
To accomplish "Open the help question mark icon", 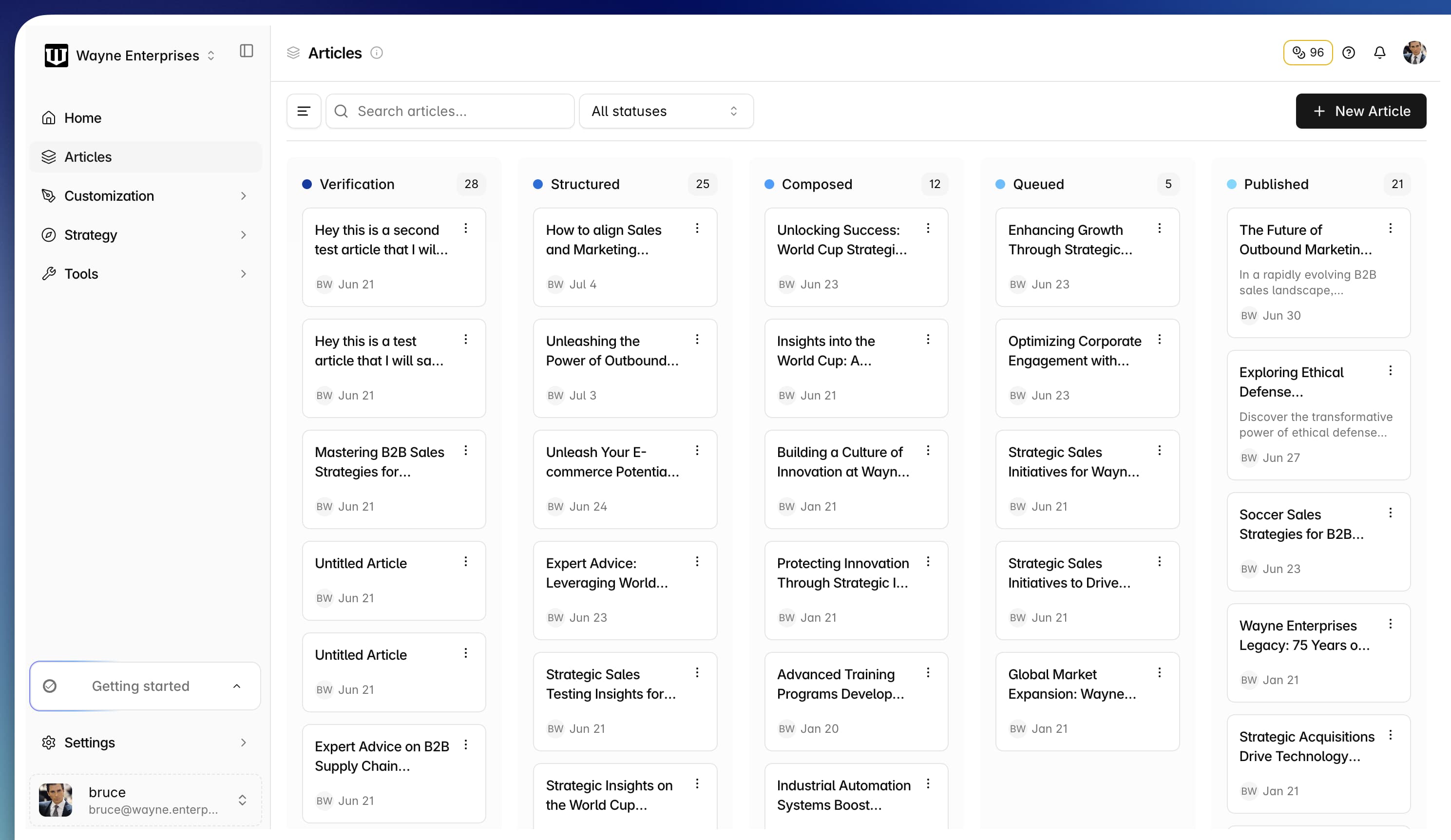I will click(x=1349, y=53).
